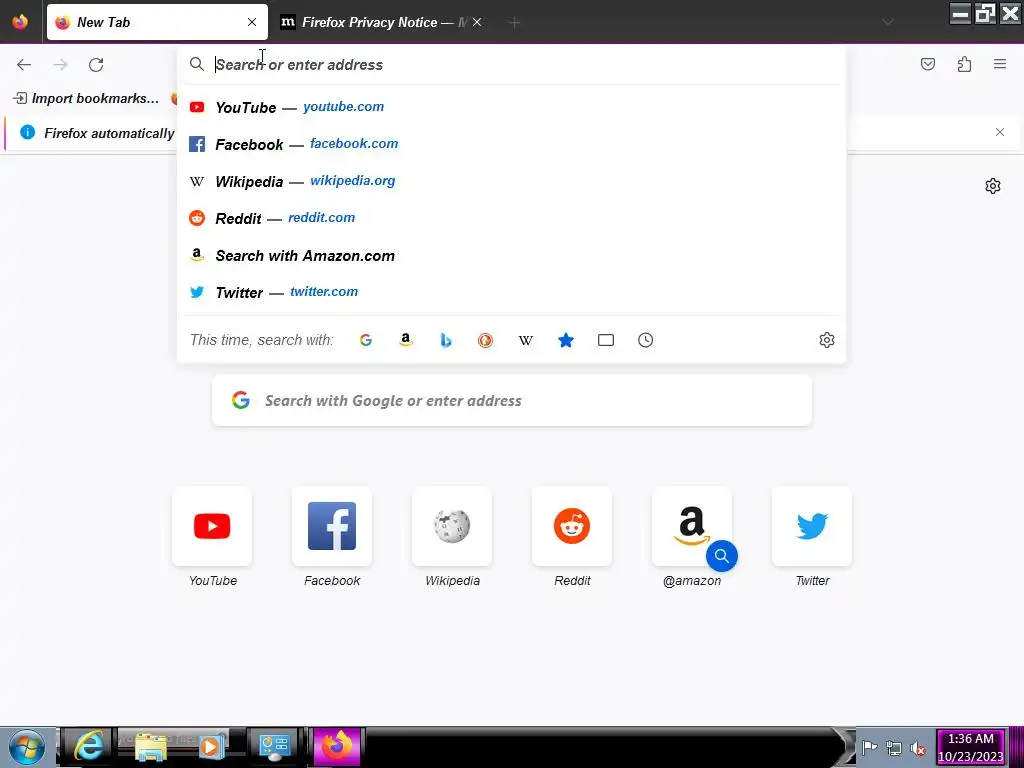This screenshot has width=1024, height=768.
Task: Launch Internet Explorer from taskbar
Action: coord(89,746)
